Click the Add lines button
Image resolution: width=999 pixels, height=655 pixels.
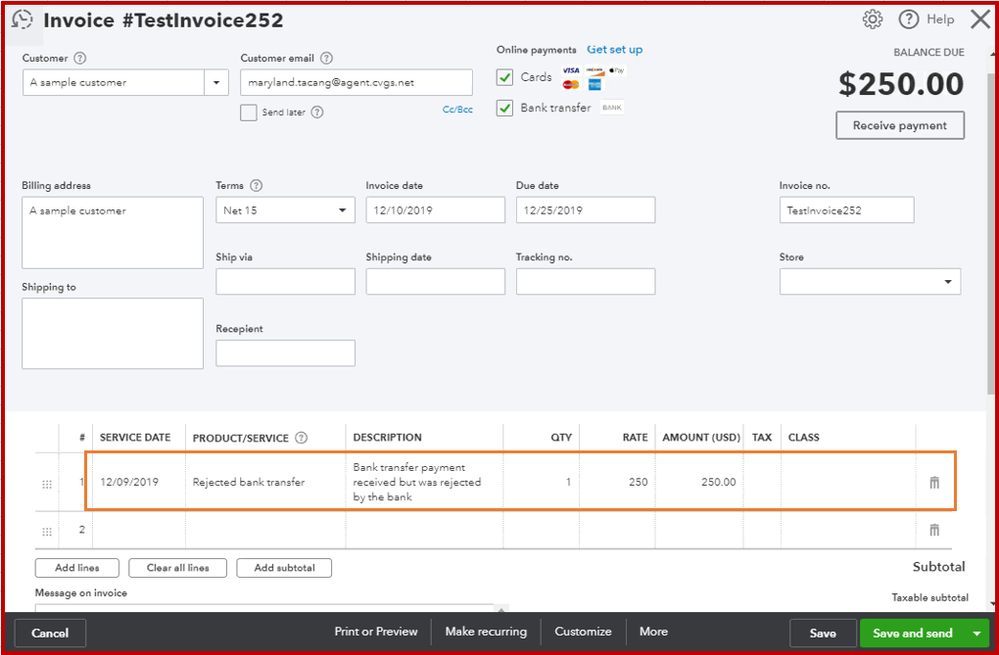[77, 568]
